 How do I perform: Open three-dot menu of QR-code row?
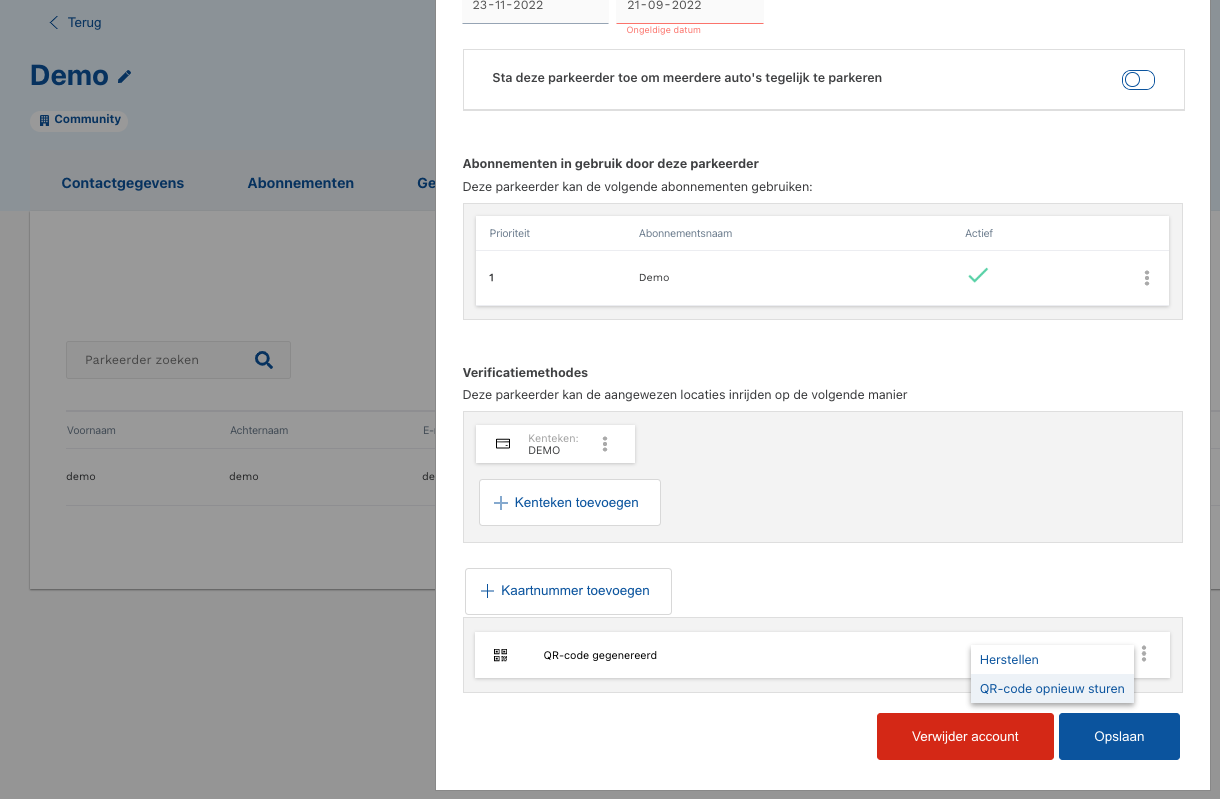[1144, 654]
